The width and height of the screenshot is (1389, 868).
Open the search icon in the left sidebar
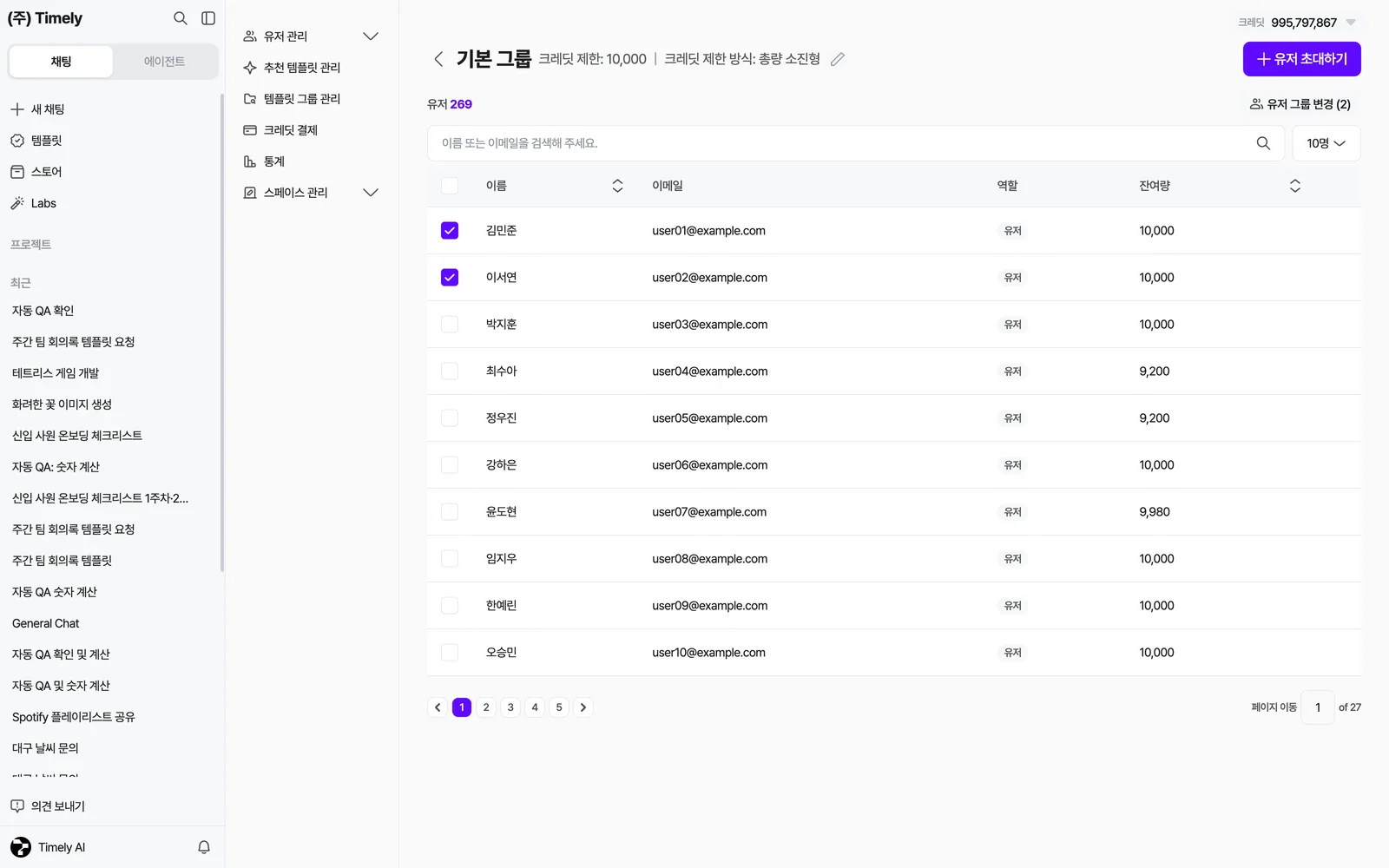click(181, 18)
